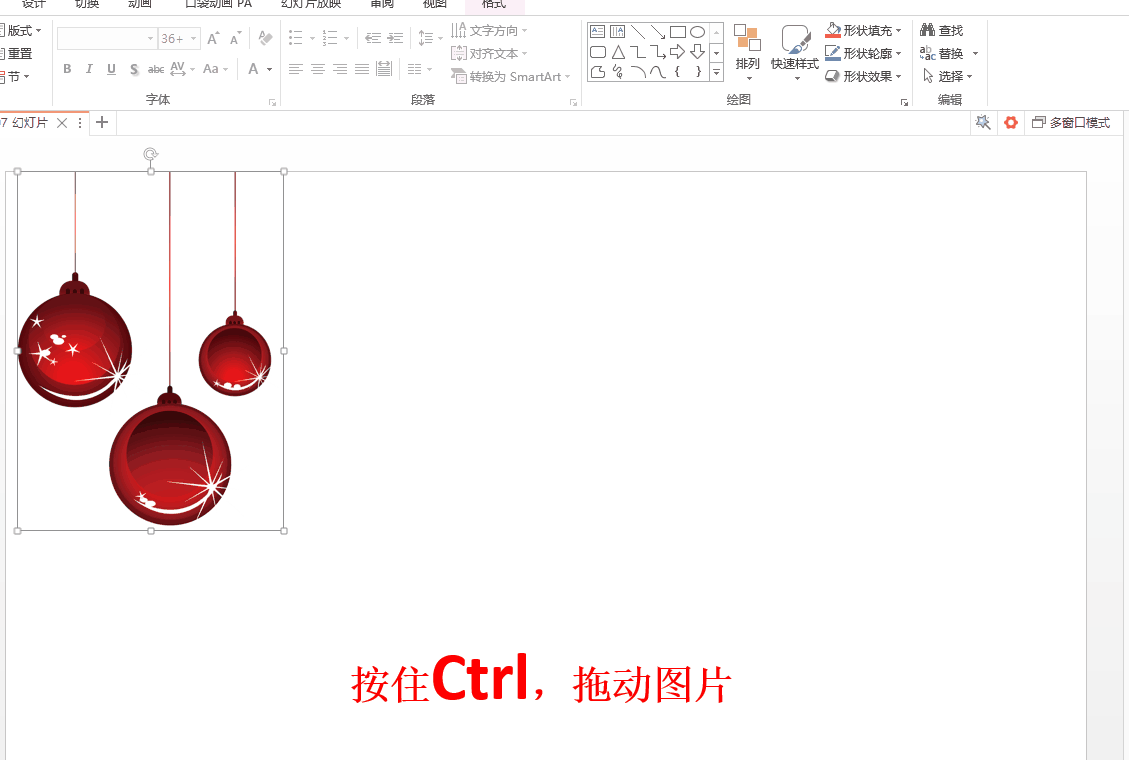1129x760 pixels.
Task: Select the freeform shape
Action: coord(598,71)
